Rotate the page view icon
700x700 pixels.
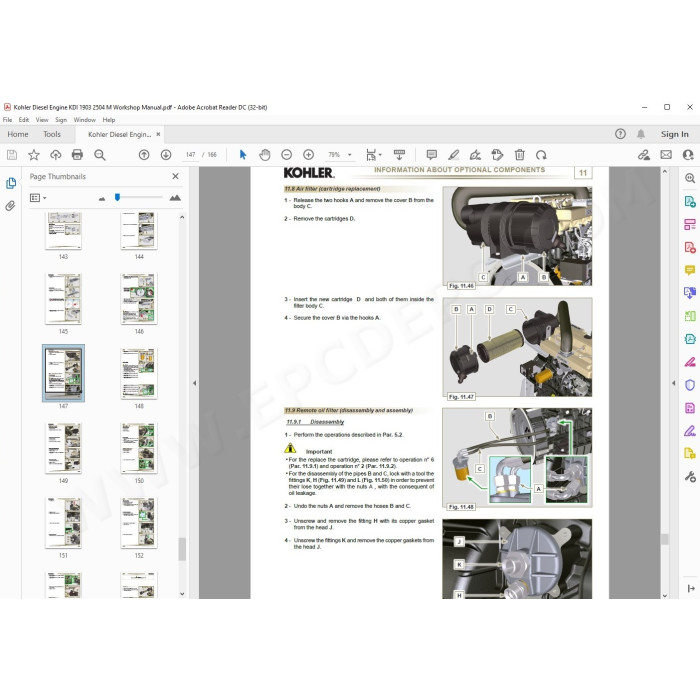(x=541, y=155)
